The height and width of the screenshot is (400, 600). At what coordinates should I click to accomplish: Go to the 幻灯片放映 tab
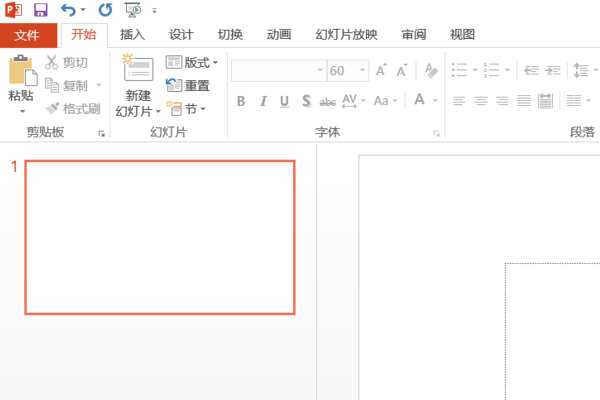click(x=346, y=35)
